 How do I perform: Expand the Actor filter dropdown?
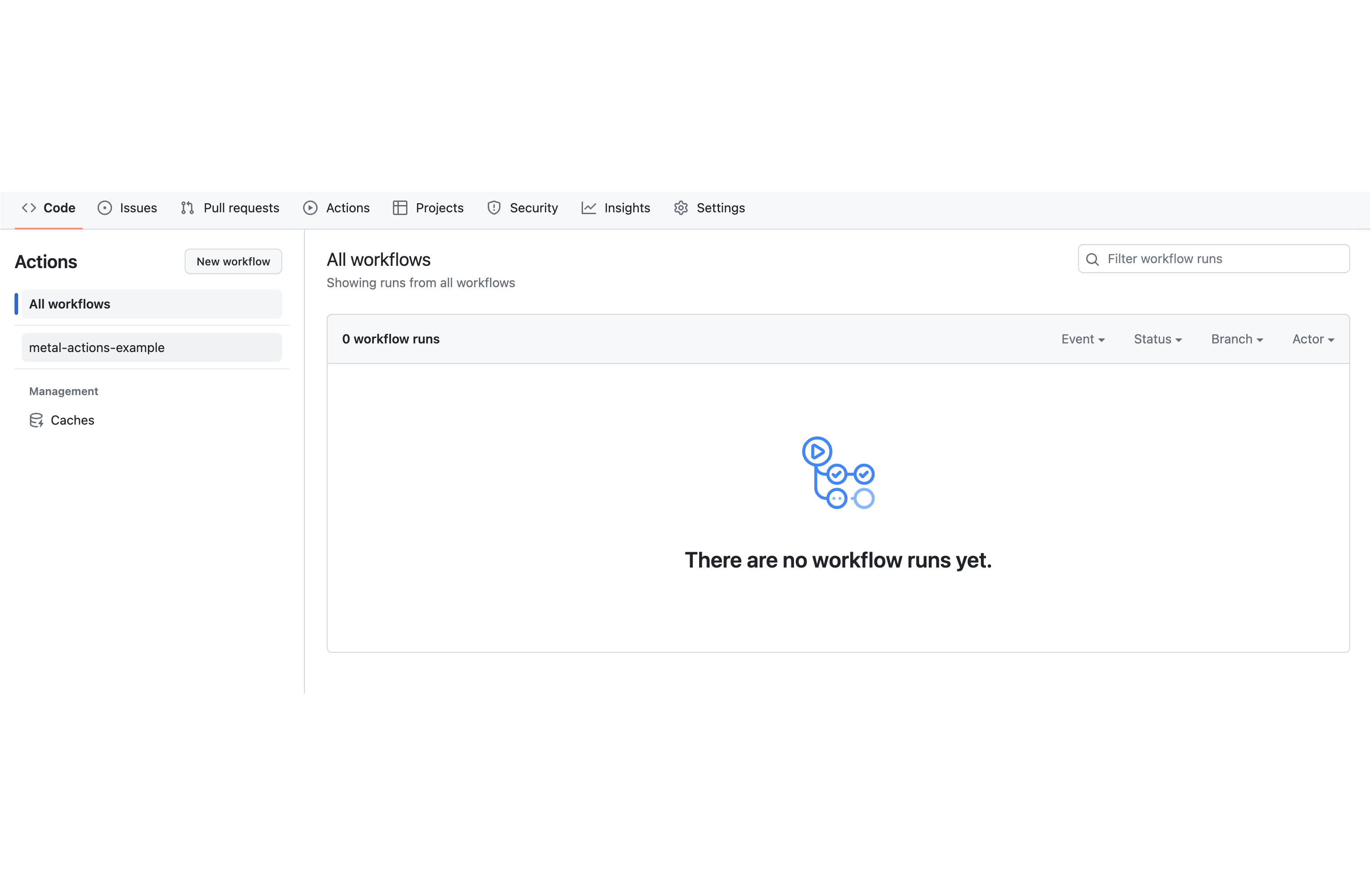(1313, 339)
